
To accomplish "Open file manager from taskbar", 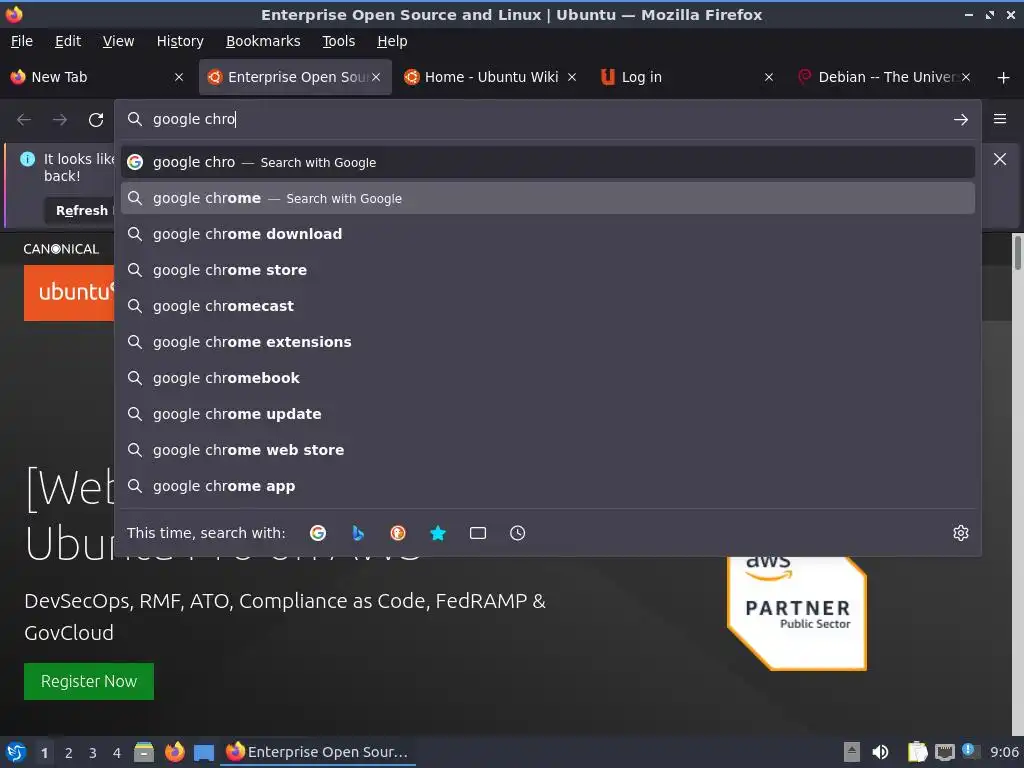I will click(x=144, y=752).
